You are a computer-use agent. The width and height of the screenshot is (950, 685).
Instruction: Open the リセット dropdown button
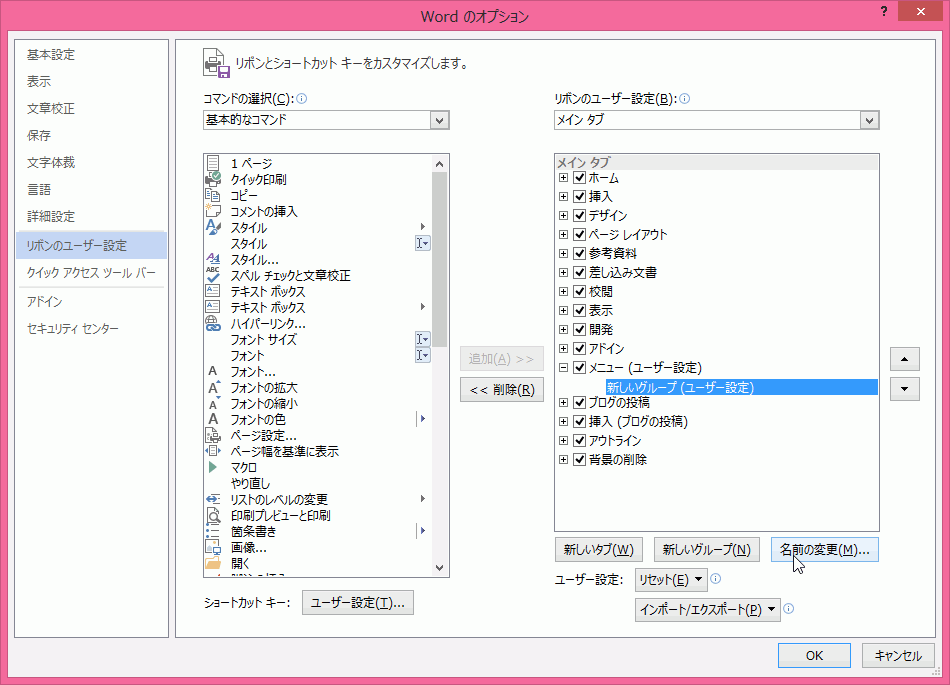tap(671, 580)
